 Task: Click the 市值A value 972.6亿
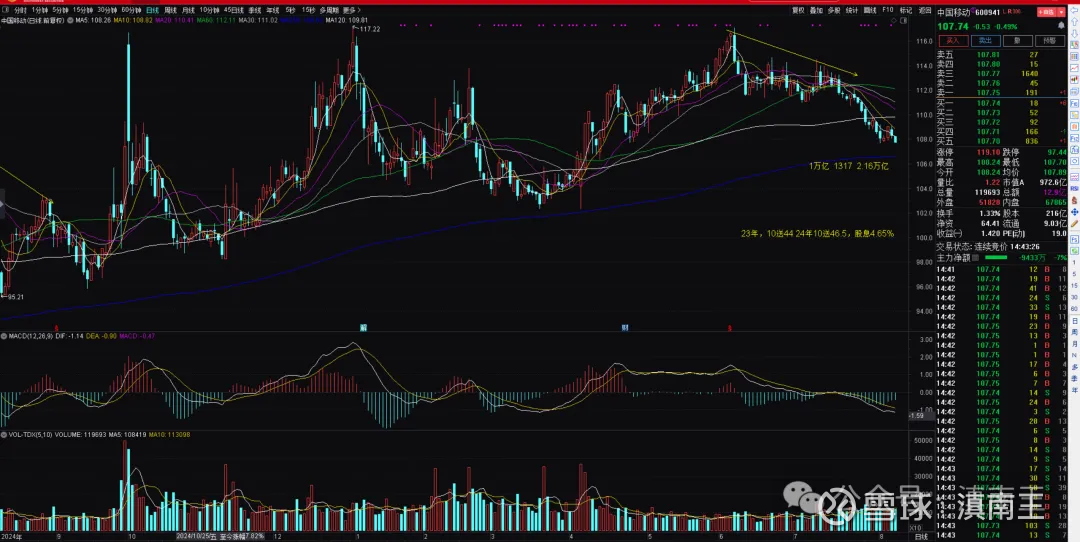coord(1053,182)
